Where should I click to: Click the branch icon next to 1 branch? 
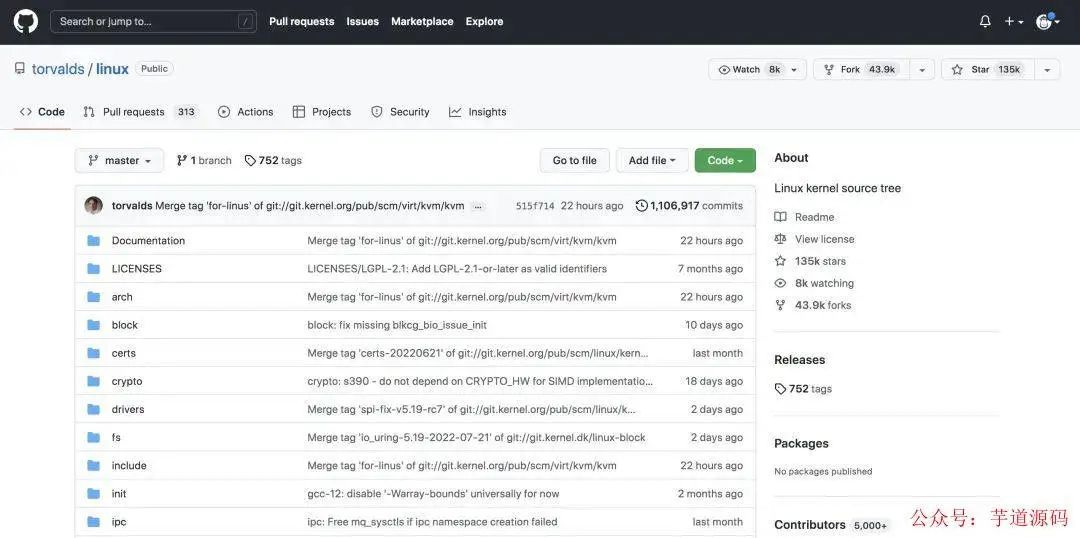click(x=182, y=161)
